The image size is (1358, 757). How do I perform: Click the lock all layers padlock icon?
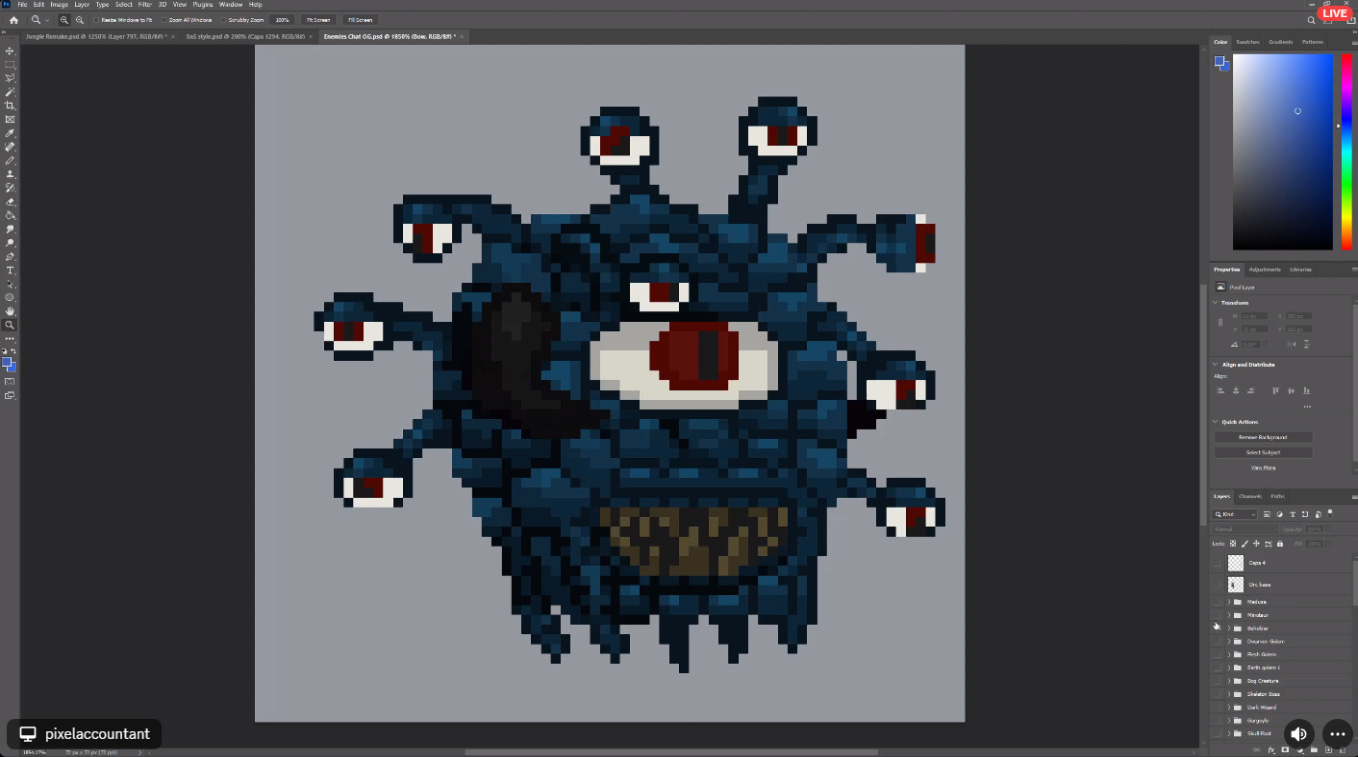pyautogui.click(x=1282, y=543)
